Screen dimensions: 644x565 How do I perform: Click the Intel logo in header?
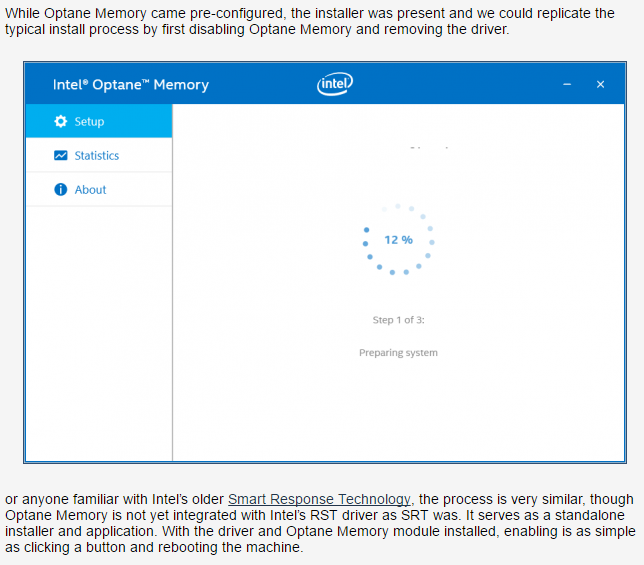point(335,84)
